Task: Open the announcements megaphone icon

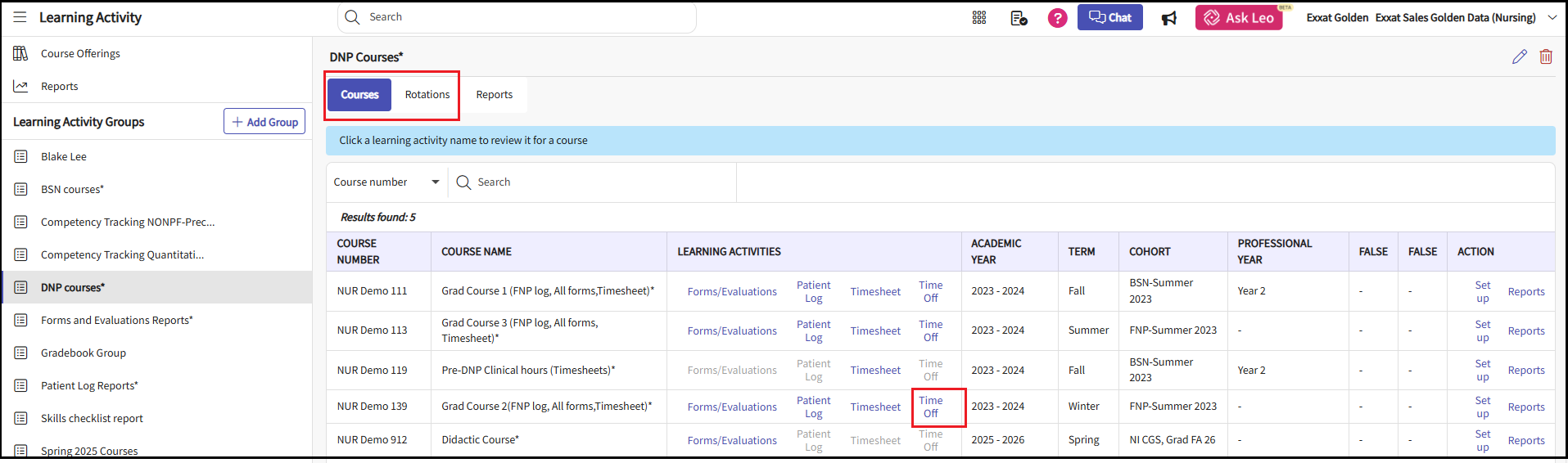Action: (x=1169, y=18)
